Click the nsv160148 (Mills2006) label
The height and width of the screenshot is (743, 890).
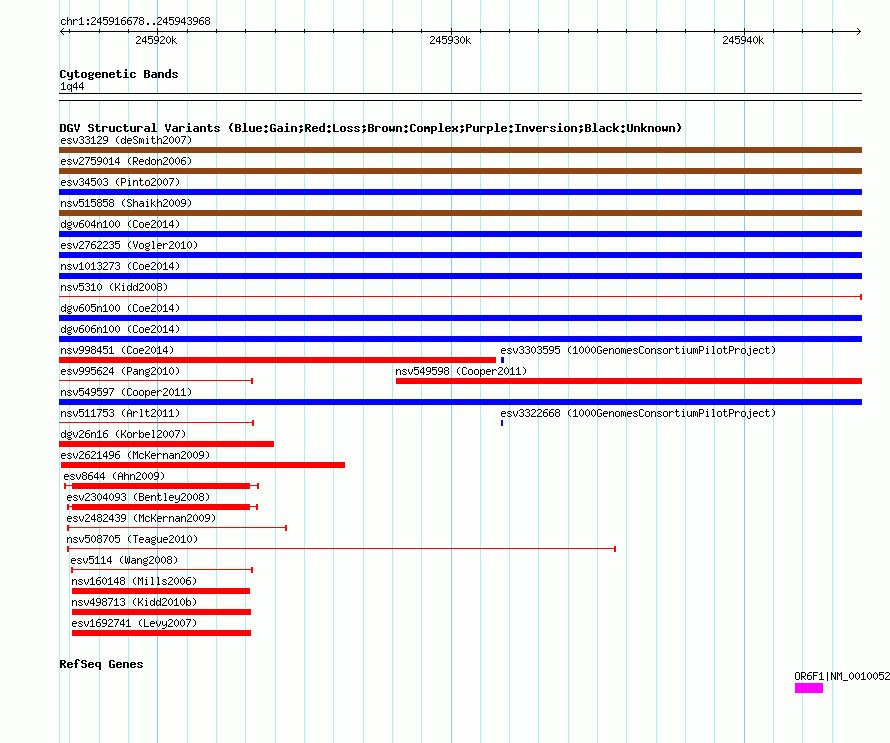click(x=134, y=581)
